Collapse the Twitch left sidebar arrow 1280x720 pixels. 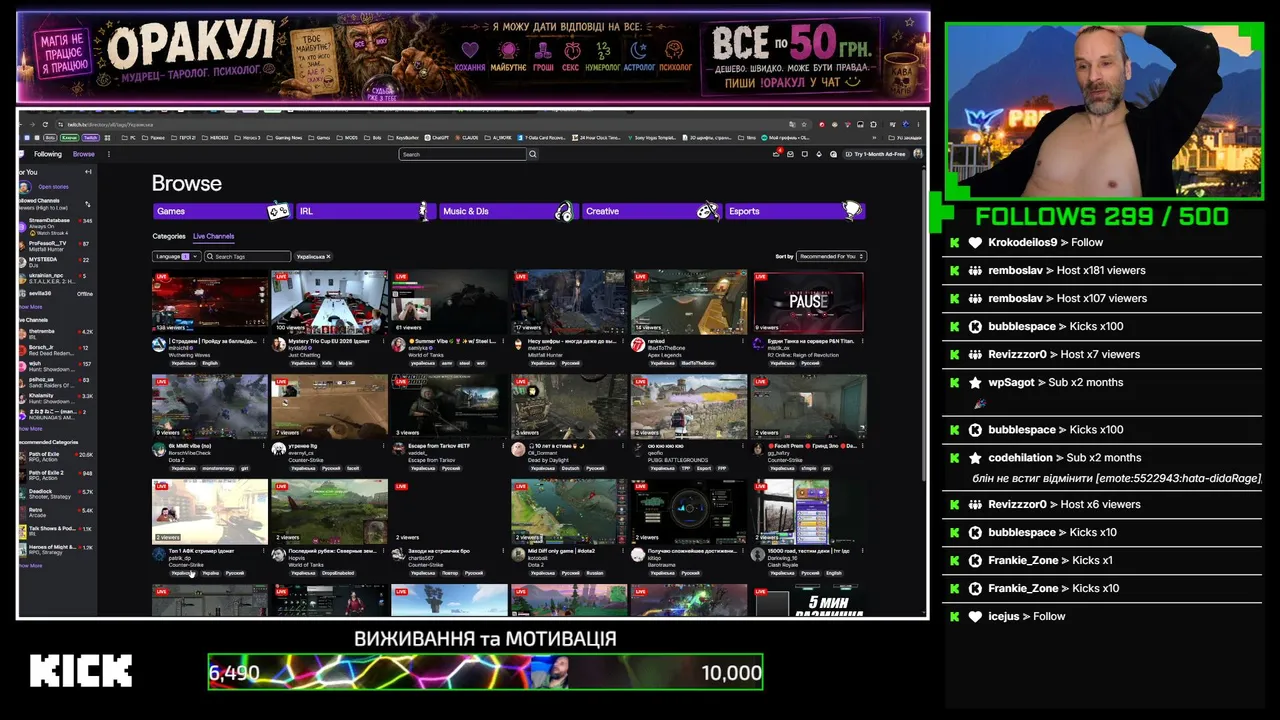pyautogui.click(x=88, y=172)
